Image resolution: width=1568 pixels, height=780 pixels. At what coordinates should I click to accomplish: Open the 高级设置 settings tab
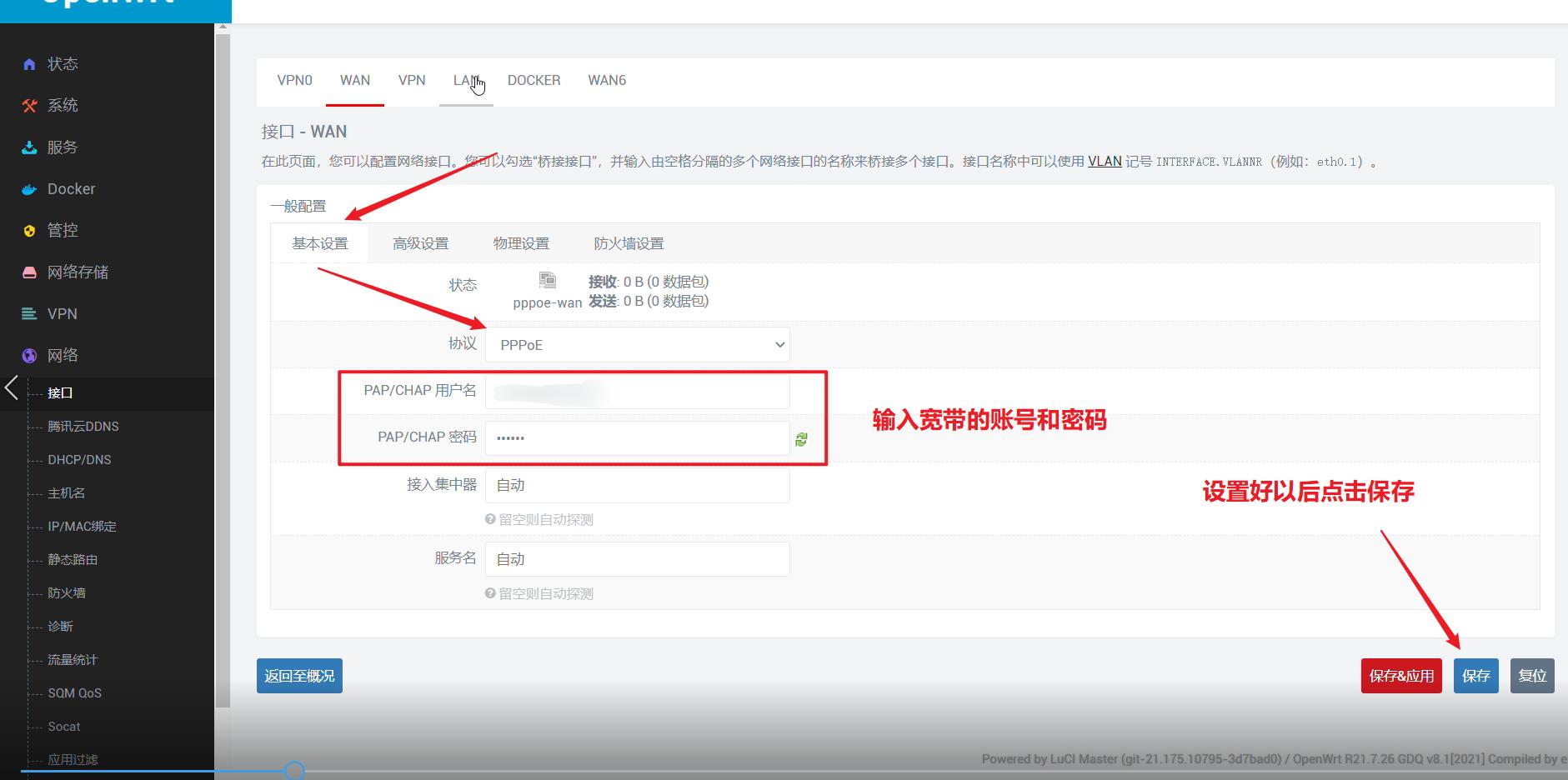(421, 242)
